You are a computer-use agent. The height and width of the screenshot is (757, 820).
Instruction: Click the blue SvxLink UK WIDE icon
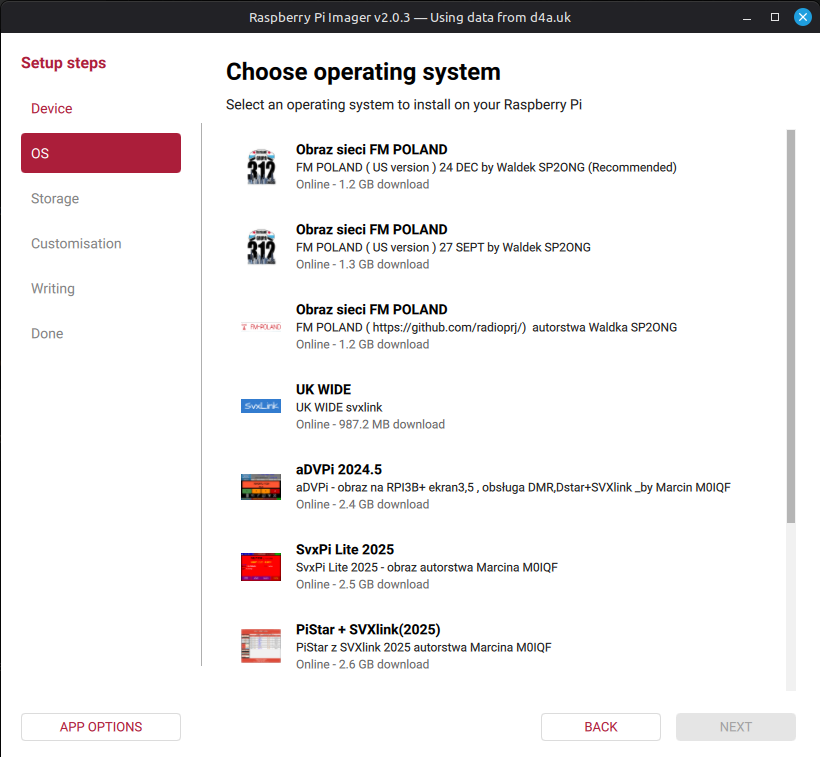[261, 406]
